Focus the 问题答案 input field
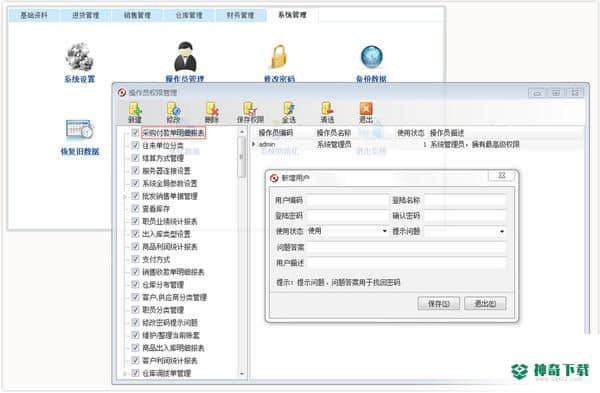This screenshot has height=393, width=600. pyautogui.click(x=406, y=248)
